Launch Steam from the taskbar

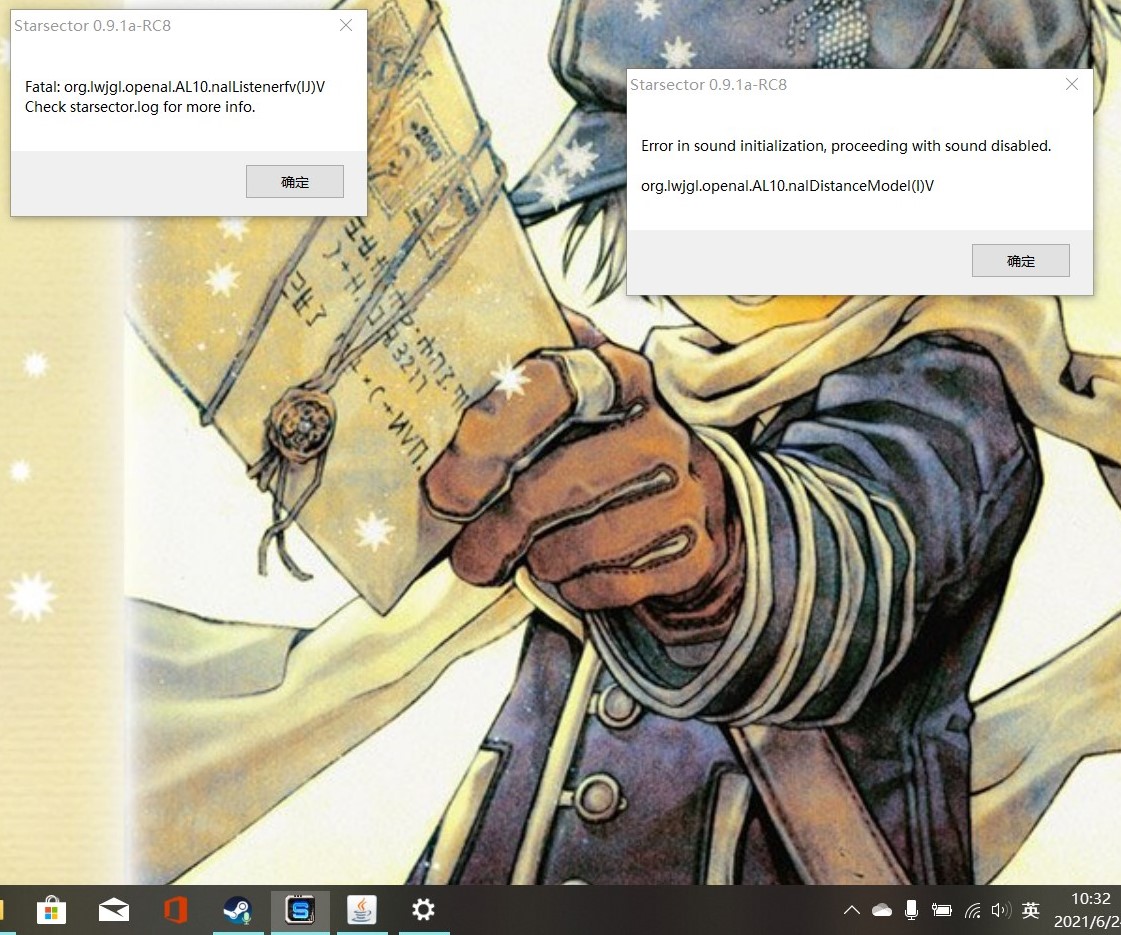(x=238, y=910)
